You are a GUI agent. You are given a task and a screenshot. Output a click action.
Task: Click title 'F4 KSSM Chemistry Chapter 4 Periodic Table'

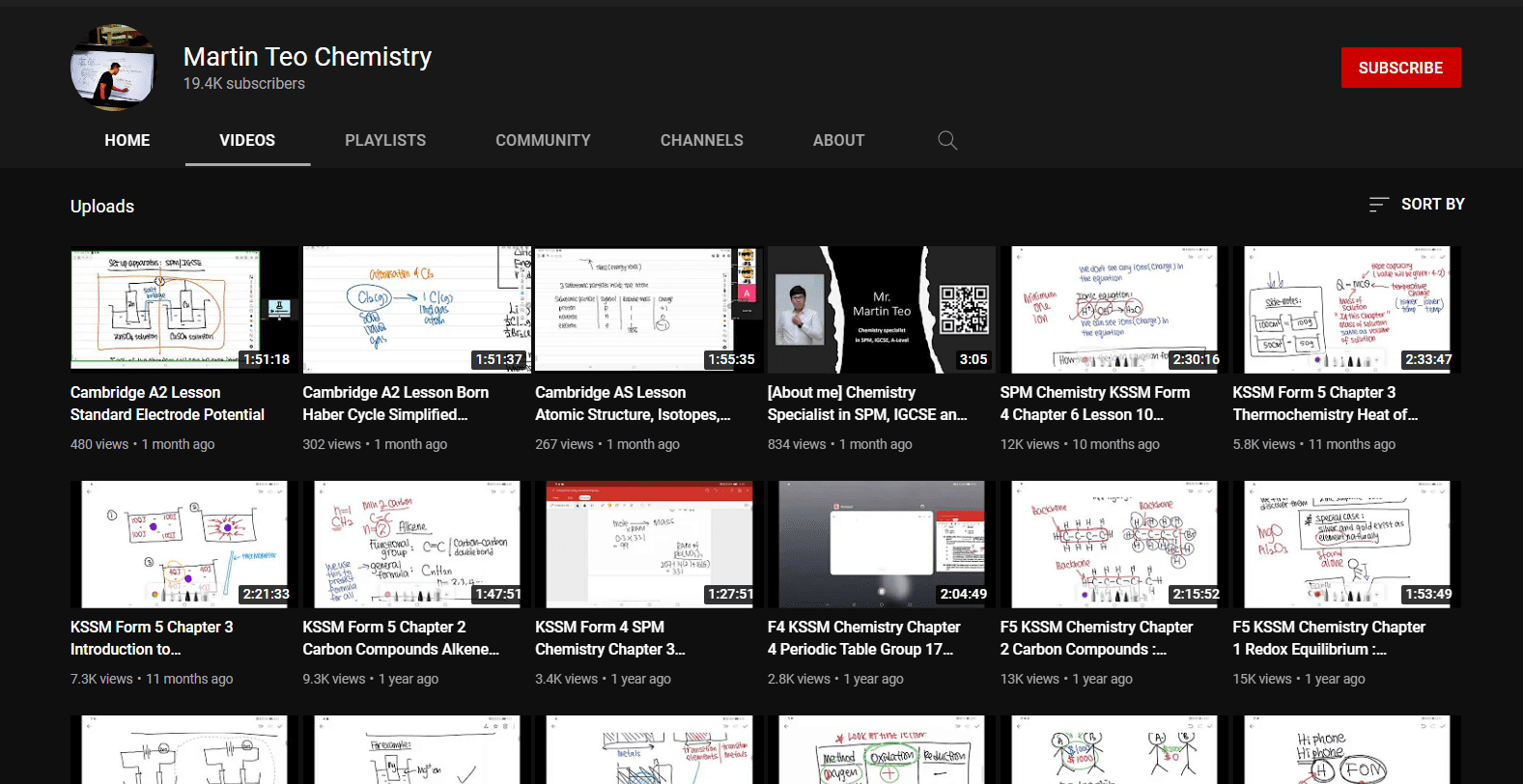click(864, 638)
